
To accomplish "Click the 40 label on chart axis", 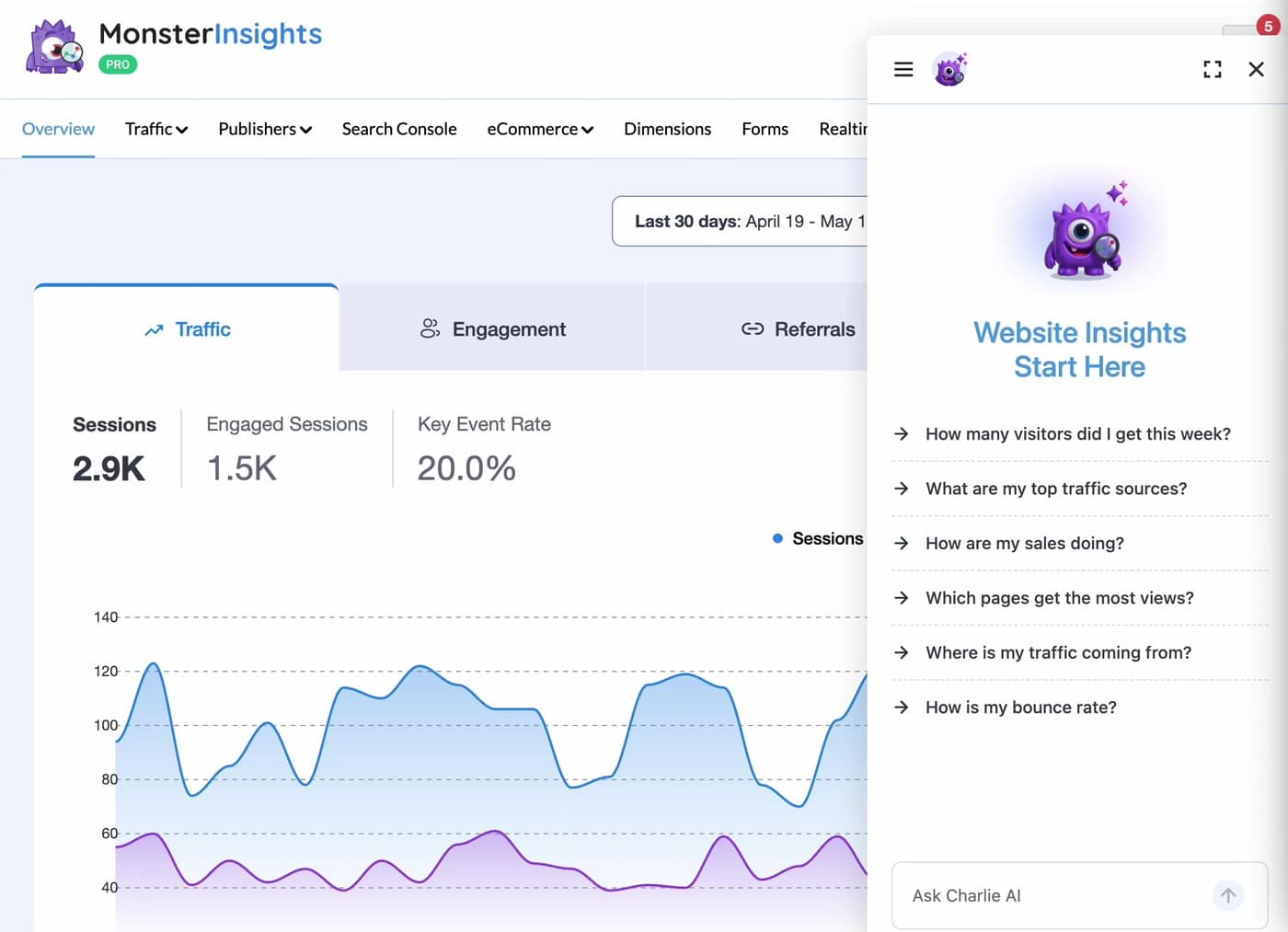I will (109, 888).
